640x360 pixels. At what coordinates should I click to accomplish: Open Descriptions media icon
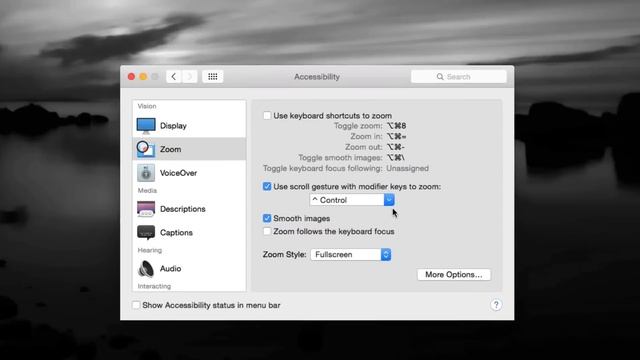pyautogui.click(x=146, y=209)
